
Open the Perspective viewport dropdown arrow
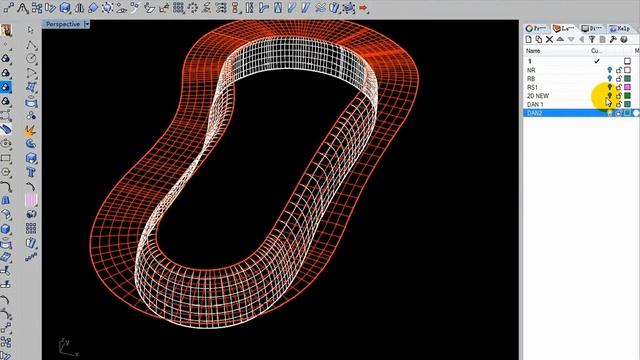click(87, 24)
